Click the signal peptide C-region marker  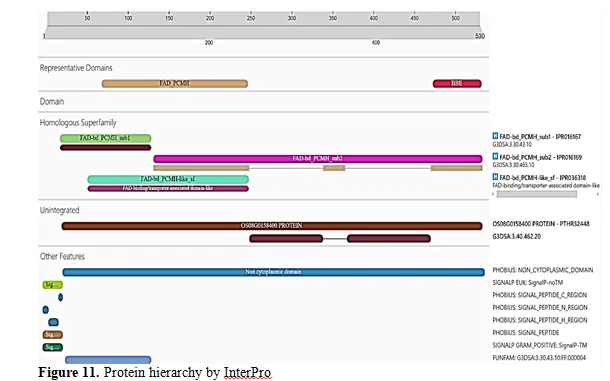[x=60, y=297]
